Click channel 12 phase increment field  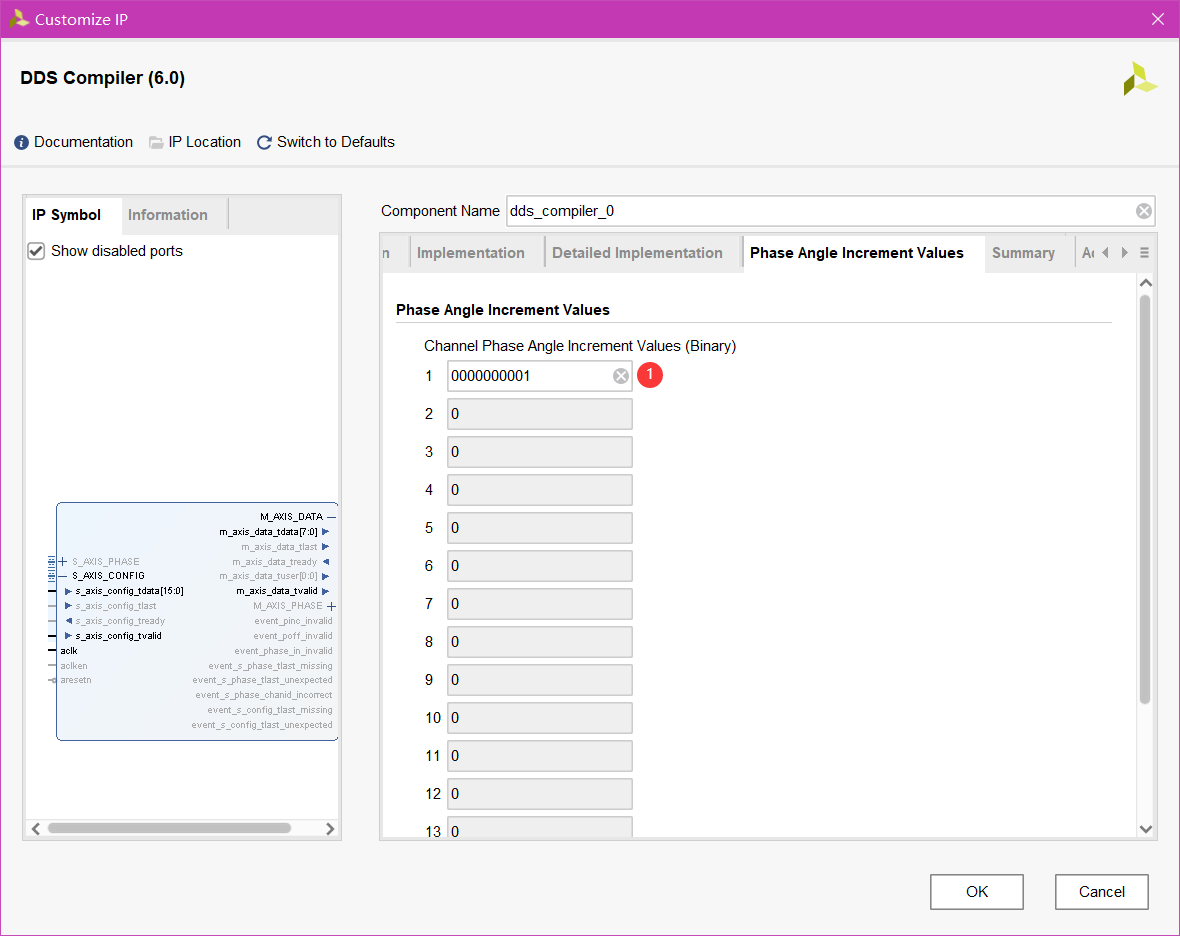point(540,794)
